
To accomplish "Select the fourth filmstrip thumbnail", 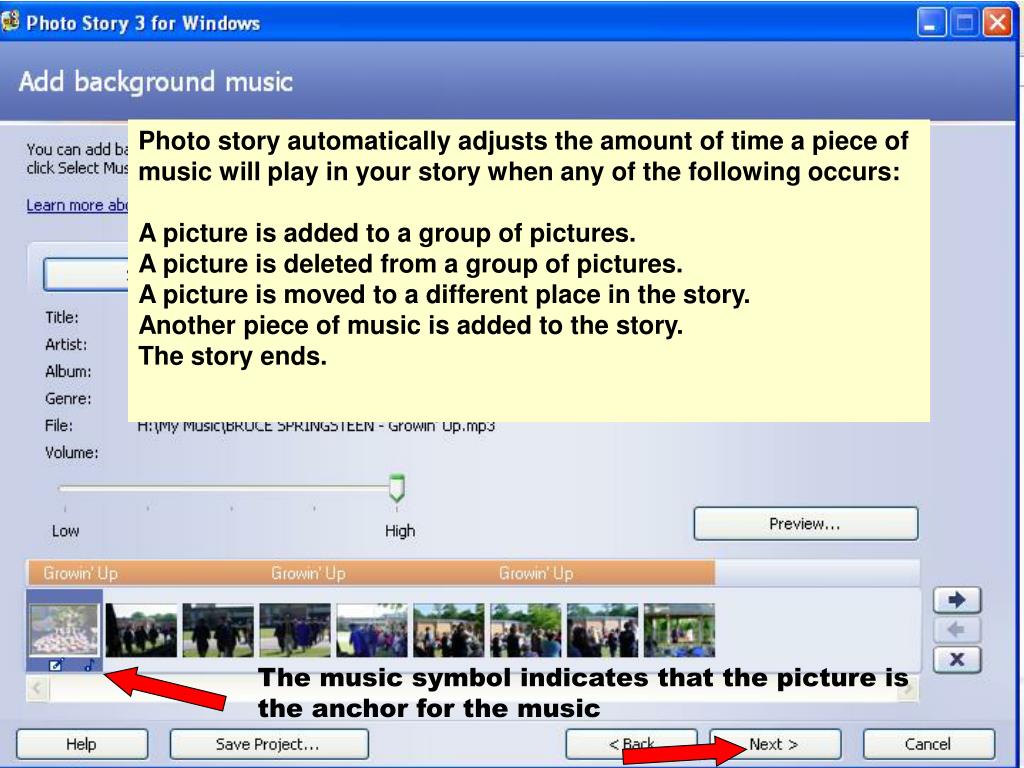I will (295, 630).
